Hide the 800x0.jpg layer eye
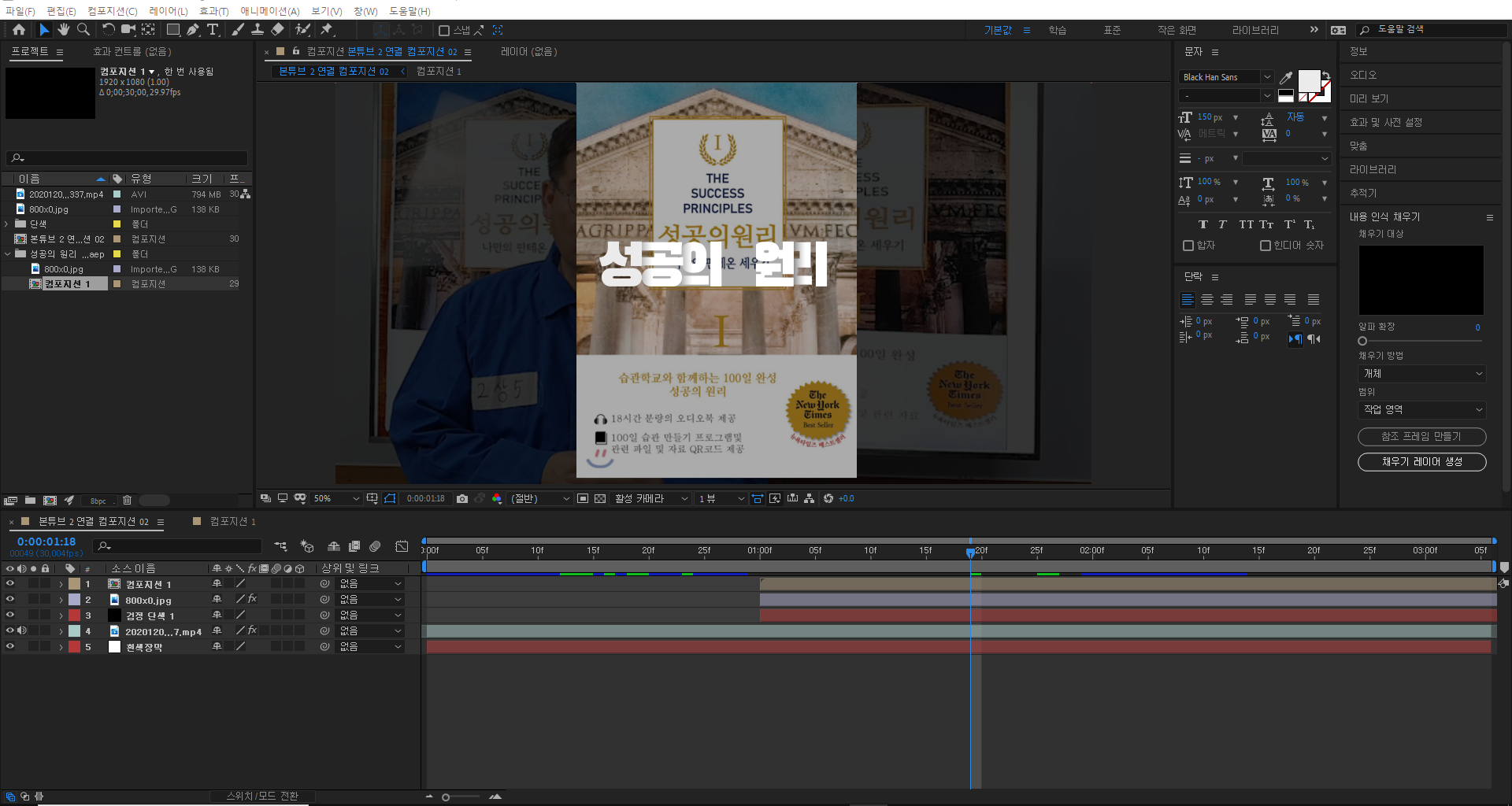Screen dimensions: 1512x806 tap(10, 600)
